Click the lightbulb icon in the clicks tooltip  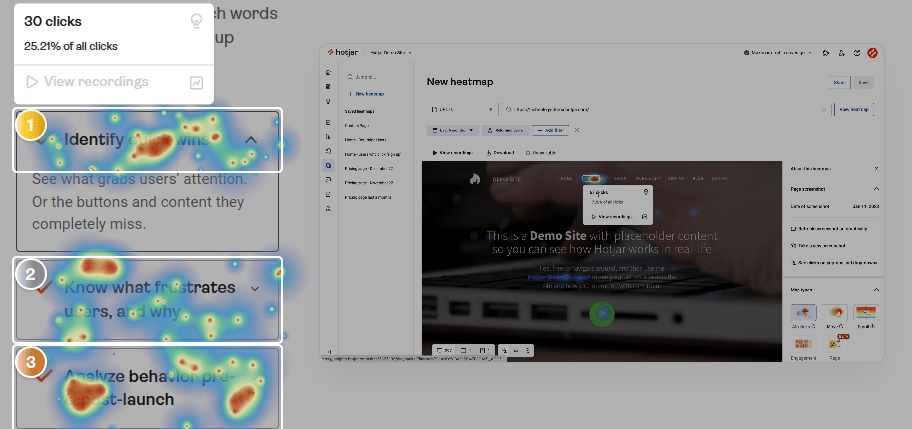[x=196, y=21]
